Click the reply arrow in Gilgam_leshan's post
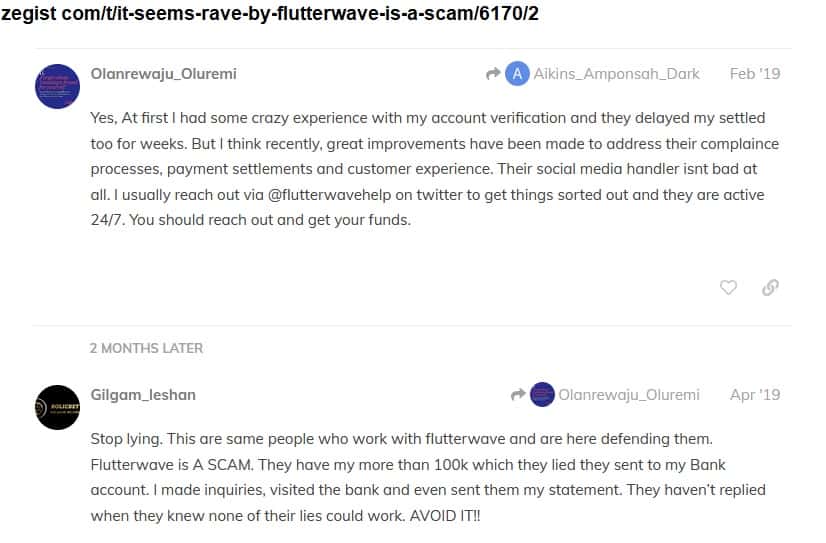Viewport: 826px width, 543px height. 517,395
